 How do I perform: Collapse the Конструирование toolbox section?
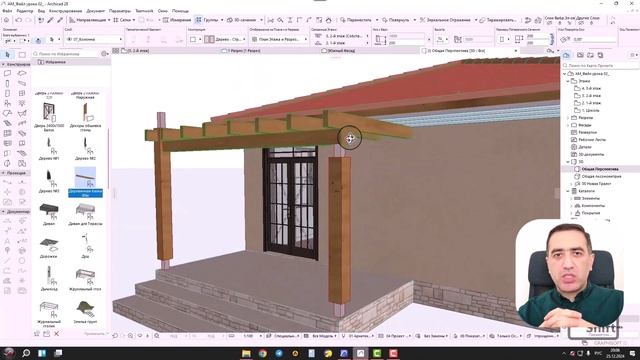coord(3,64)
